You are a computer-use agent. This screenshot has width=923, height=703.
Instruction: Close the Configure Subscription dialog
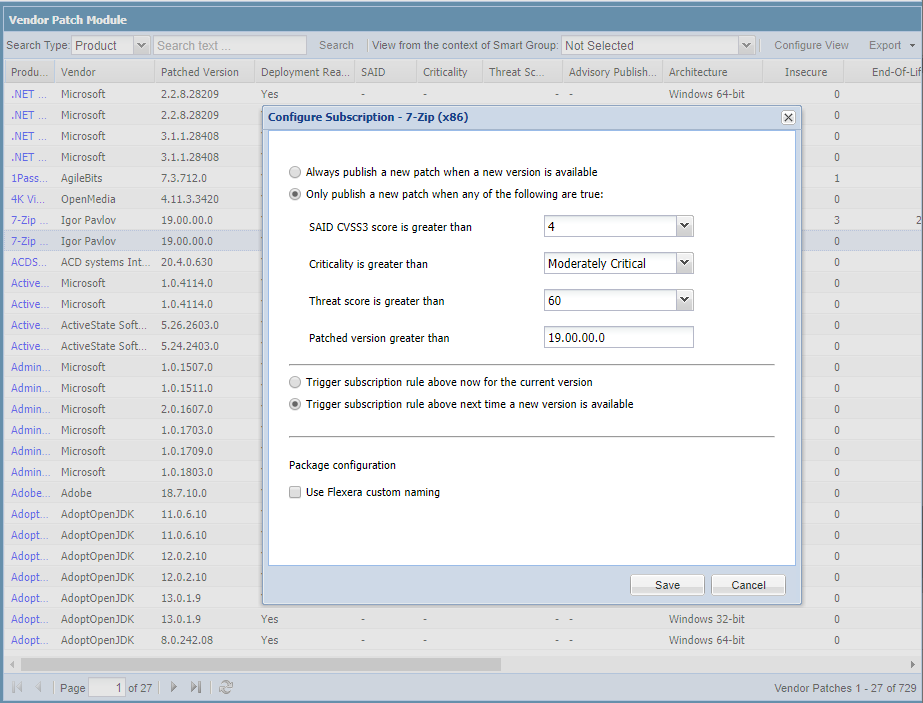coord(788,117)
